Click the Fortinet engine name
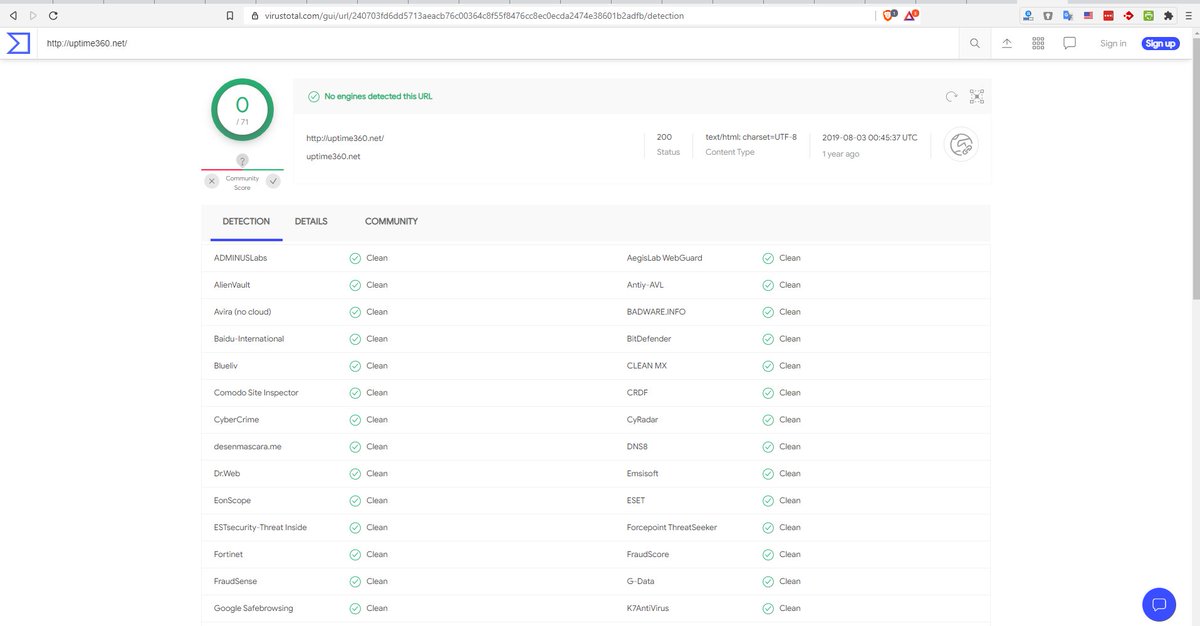 228,555
